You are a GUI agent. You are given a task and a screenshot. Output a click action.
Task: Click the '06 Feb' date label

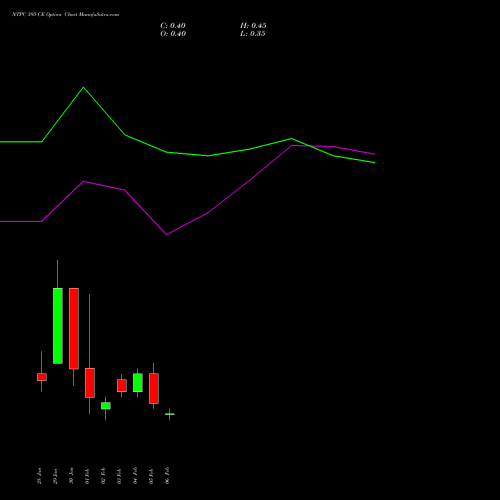[167, 476]
